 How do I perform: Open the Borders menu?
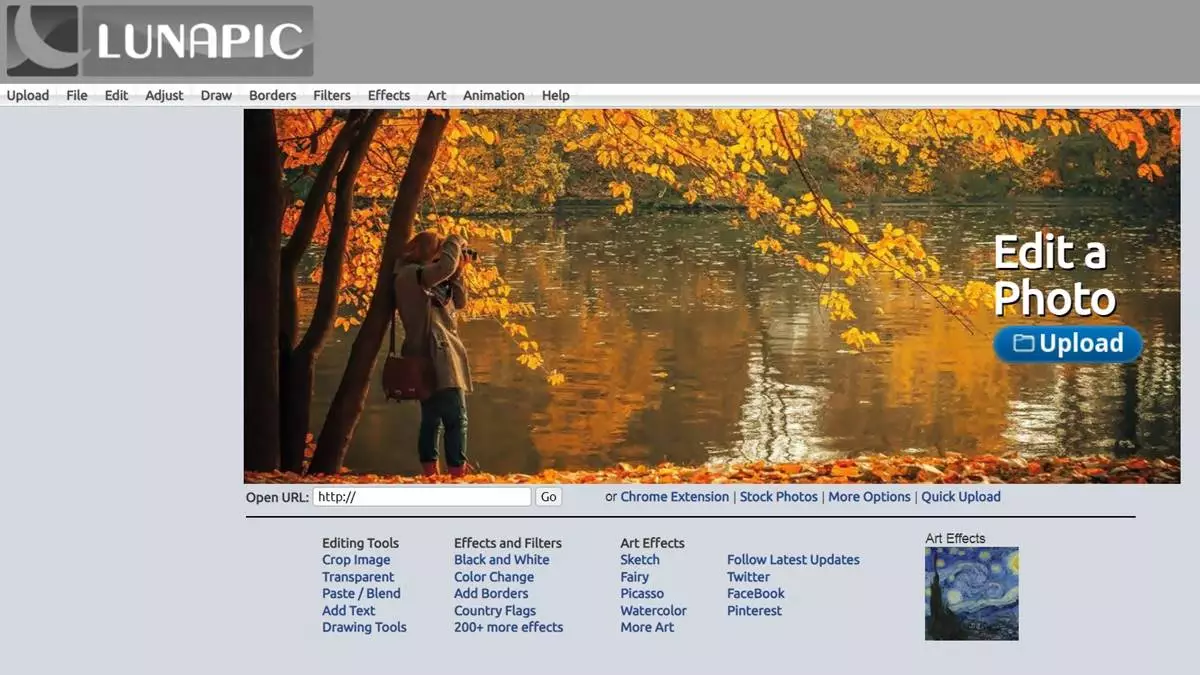tap(272, 96)
